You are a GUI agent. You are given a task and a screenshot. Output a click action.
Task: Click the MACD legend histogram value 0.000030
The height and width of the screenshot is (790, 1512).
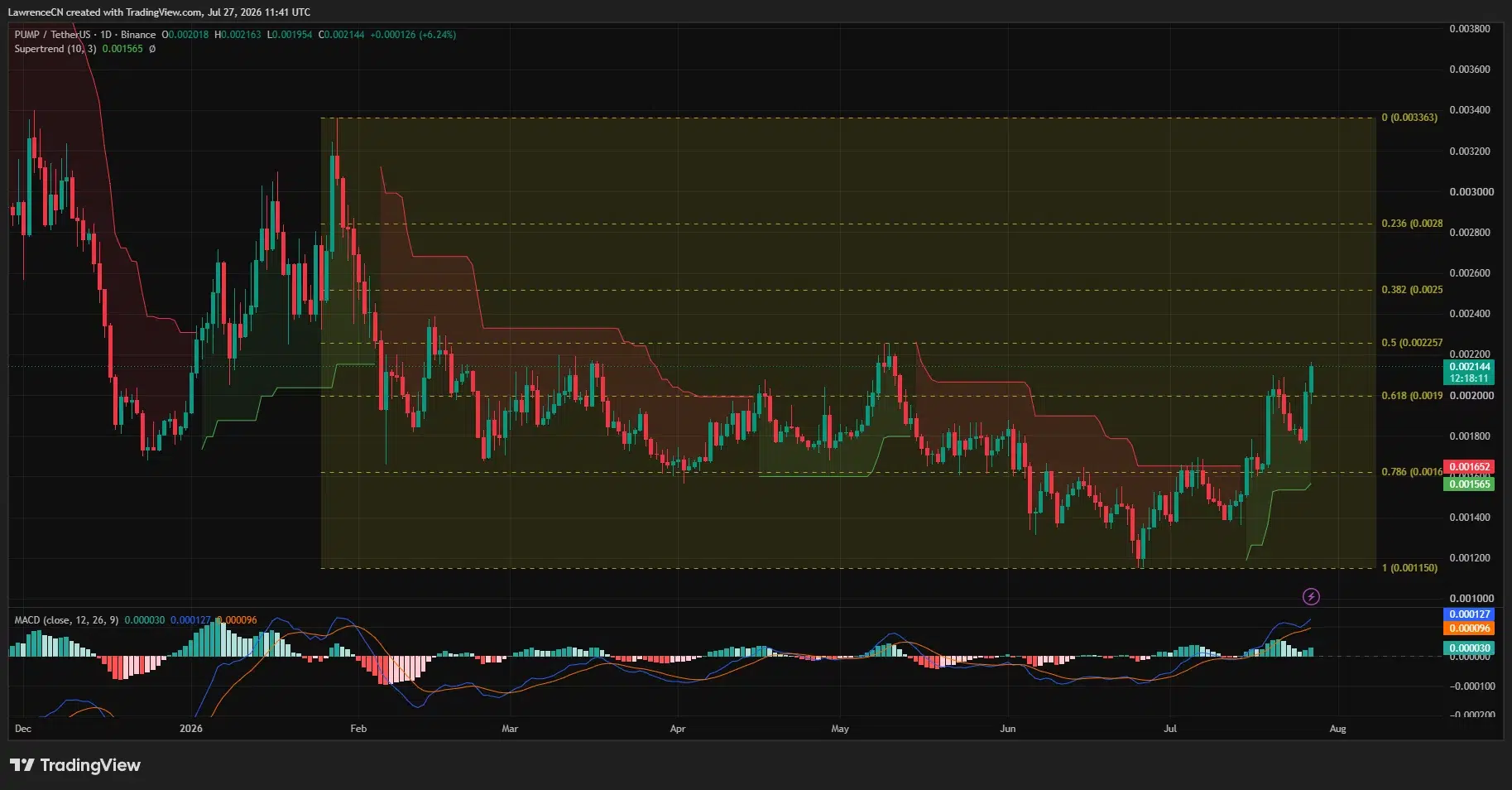[x=145, y=620]
